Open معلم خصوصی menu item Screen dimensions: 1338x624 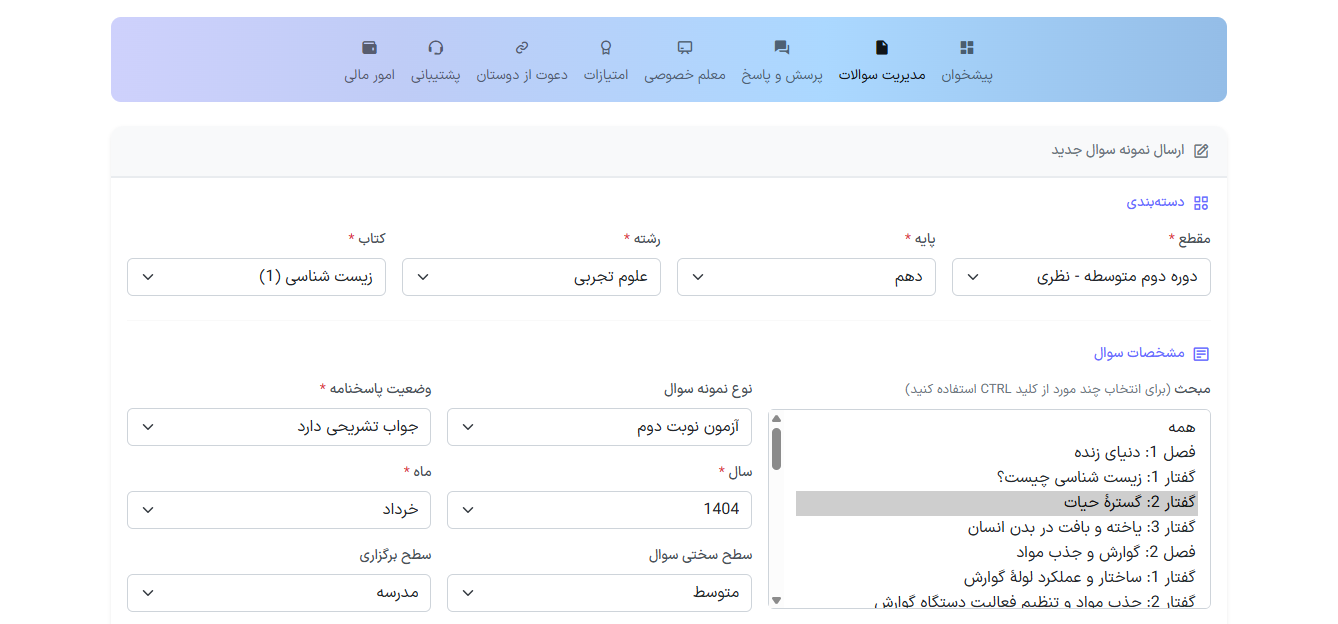[685, 75]
